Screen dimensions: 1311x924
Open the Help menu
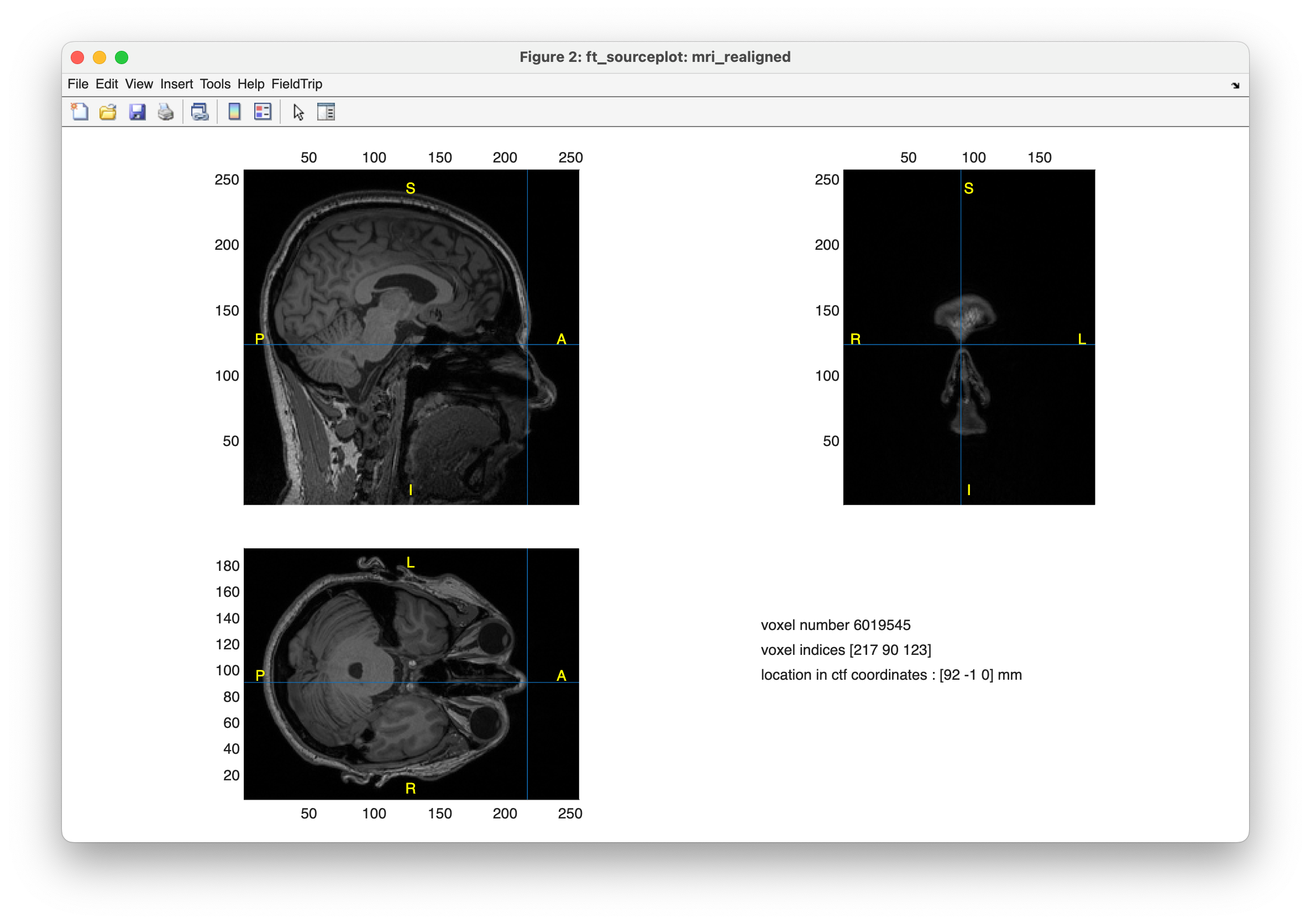coord(251,84)
